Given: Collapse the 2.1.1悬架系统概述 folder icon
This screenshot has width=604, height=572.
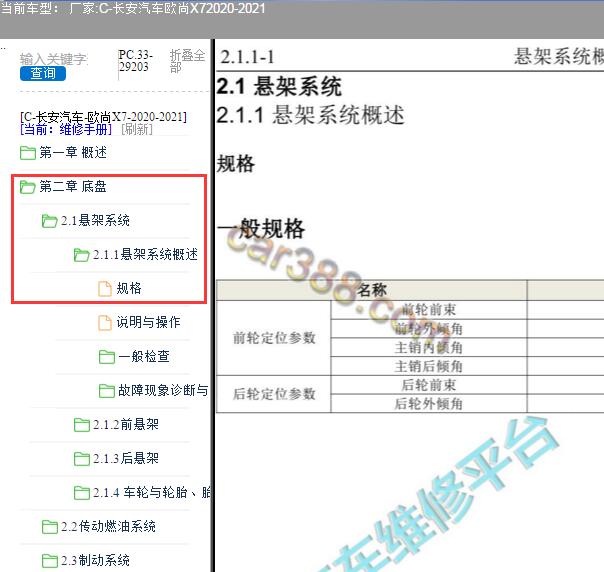Looking at the screenshot, I should tap(81, 255).
